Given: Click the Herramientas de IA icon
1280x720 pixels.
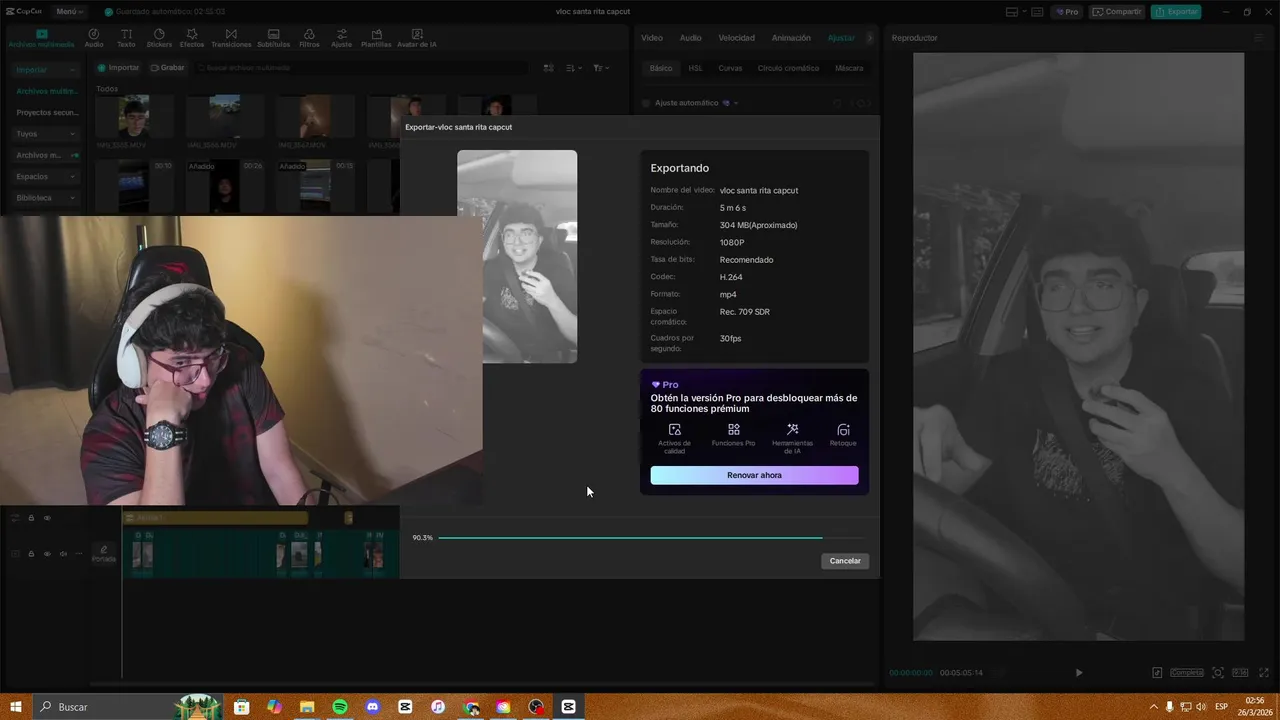Looking at the screenshot, I should (792, 430).
